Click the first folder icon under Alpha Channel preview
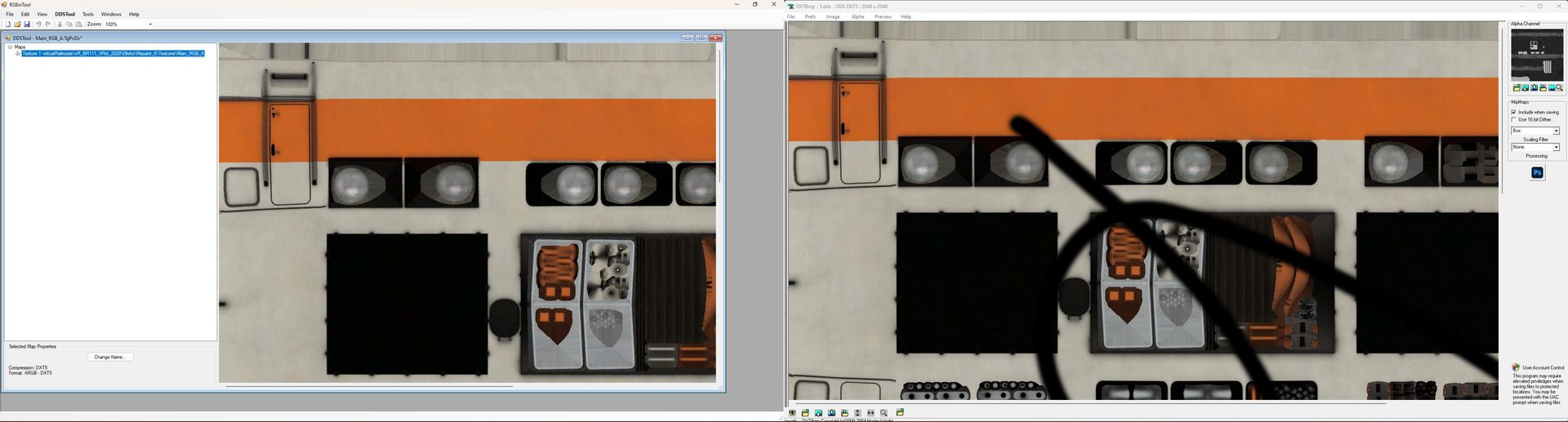 (1517, 88)
